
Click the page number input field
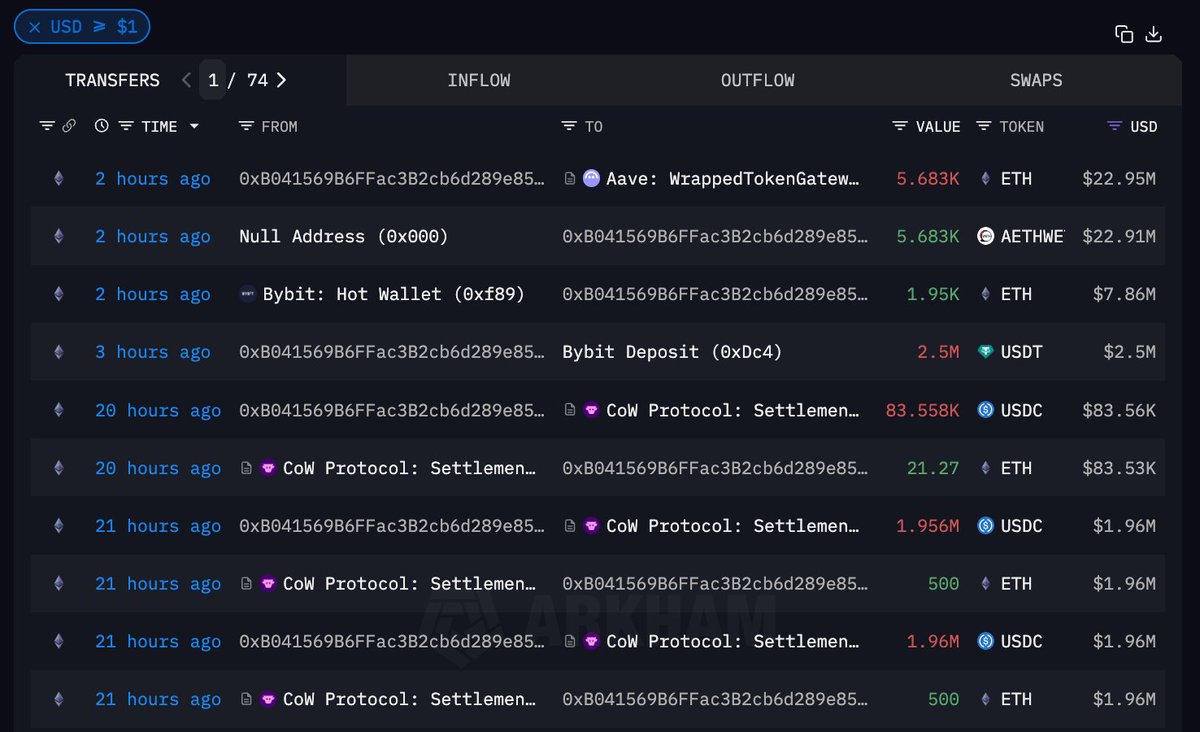pos(213,80)
